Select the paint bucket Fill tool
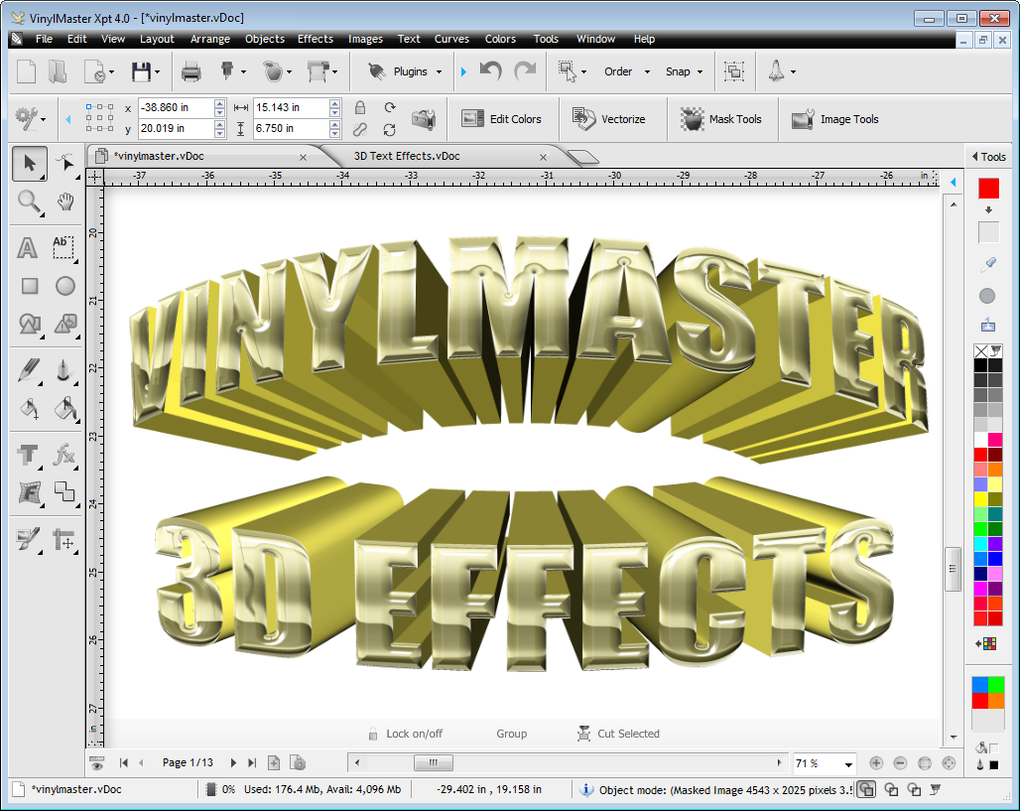 pos(65,408)
